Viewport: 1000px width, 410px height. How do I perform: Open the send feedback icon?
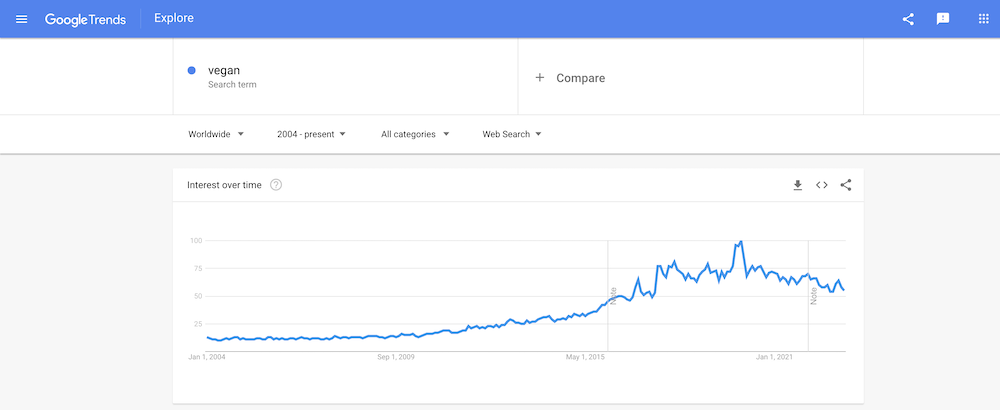pyautogui.click(x=943, y=19)
